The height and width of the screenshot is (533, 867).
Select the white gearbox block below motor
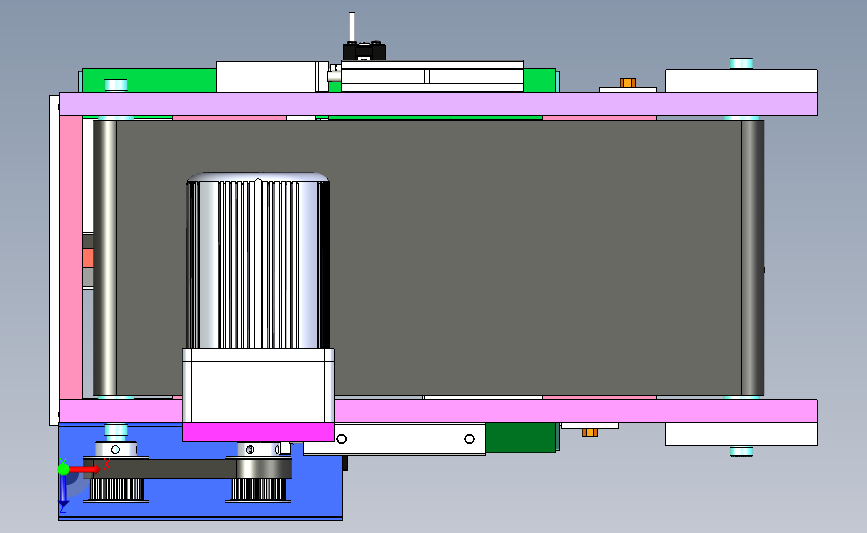[x=258, y=386]
